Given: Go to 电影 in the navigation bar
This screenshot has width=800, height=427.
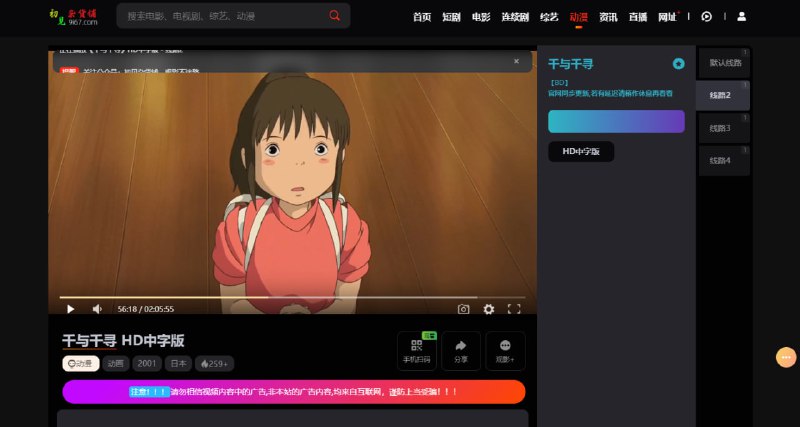Looking at the screenshot, I should click(481, 17).
